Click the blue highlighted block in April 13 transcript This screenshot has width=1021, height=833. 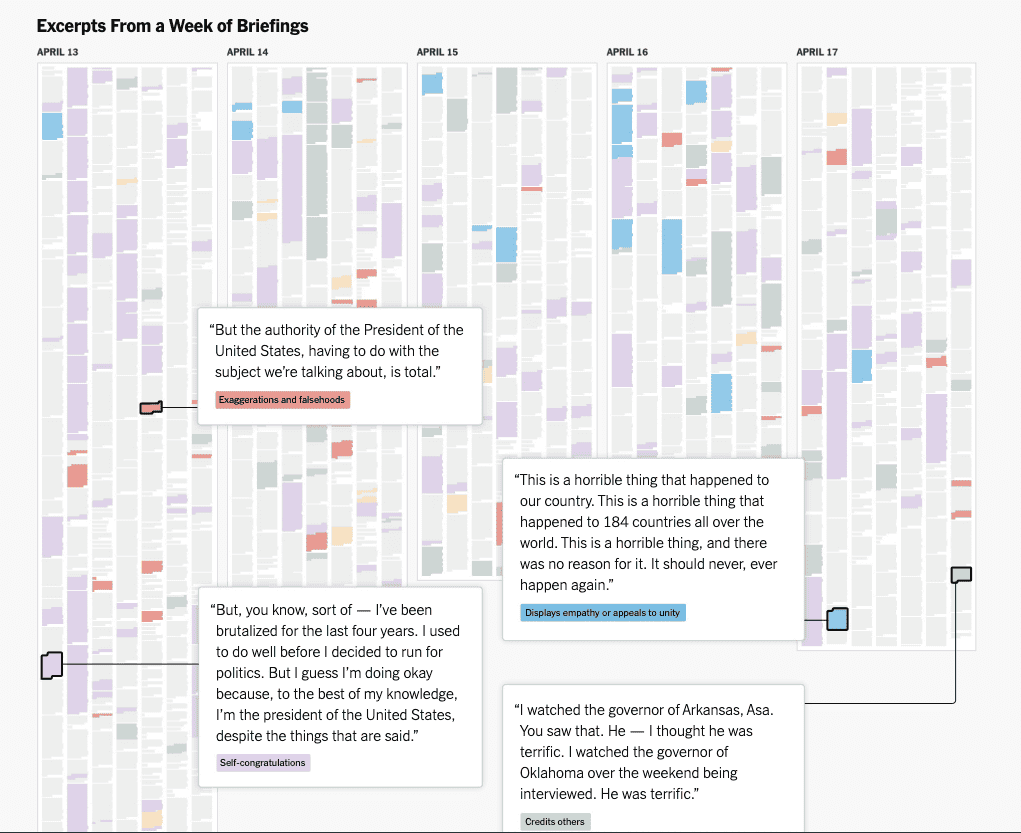coord(52,126)
